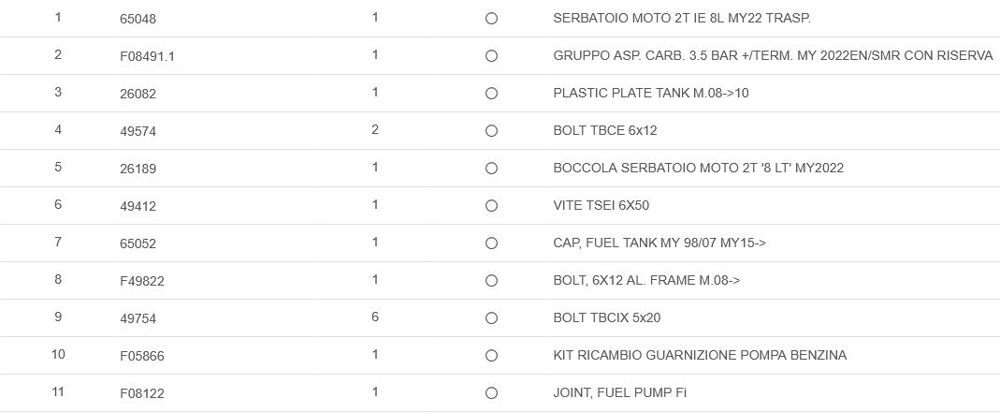The image size is (1000, 413).
Task: Choose the CAP, FUEL TANK radio button
Action: pyautogui.click(x=491, y=243)
